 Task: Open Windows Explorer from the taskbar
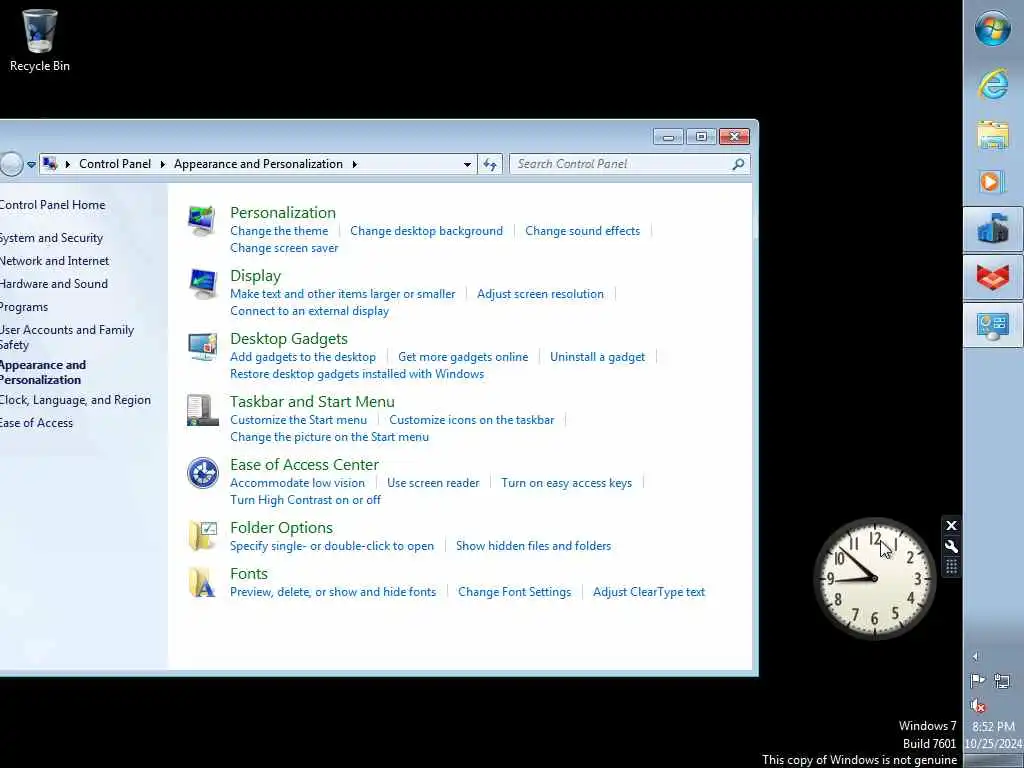(993, 135)
